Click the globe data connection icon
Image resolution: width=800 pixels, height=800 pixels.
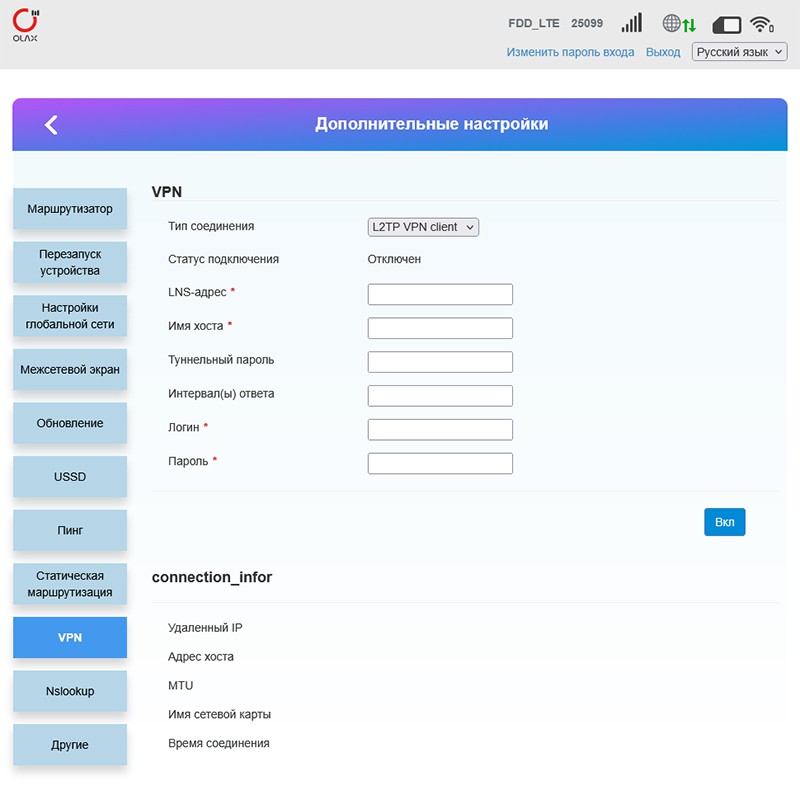[678, 24]
